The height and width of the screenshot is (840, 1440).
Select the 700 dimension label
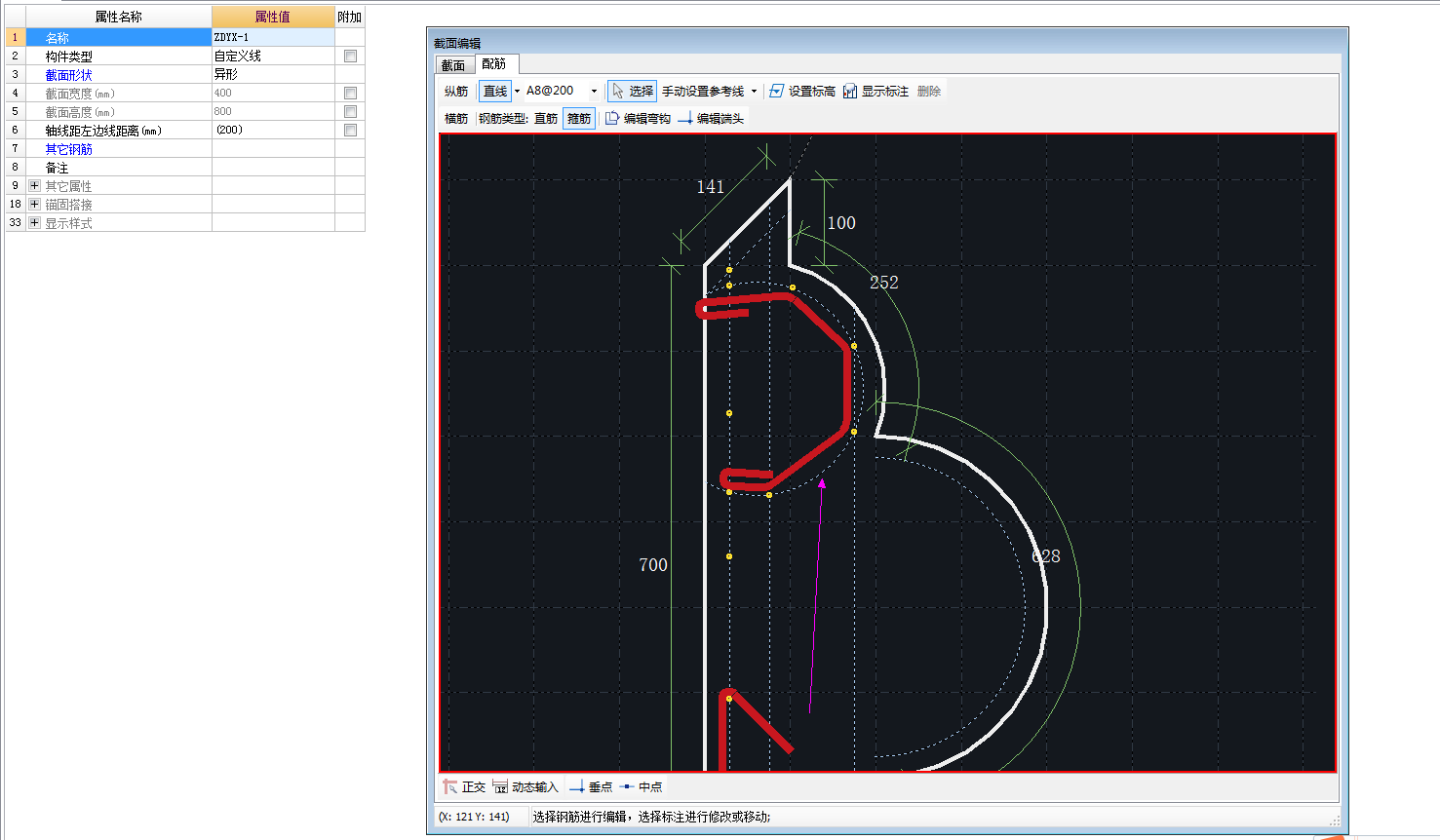[652, 565]
